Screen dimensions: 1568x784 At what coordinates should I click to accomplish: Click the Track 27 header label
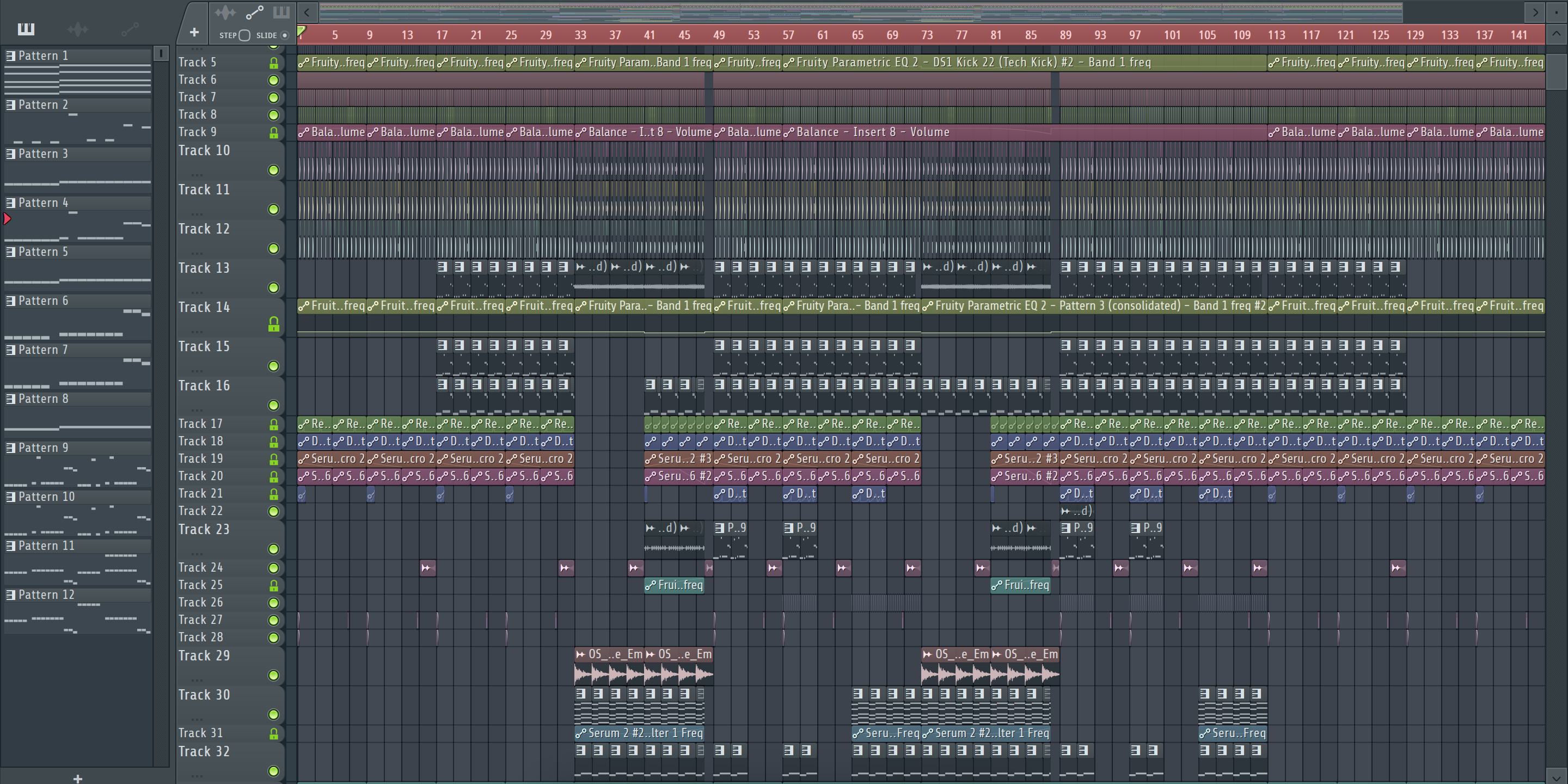[200, 620]
